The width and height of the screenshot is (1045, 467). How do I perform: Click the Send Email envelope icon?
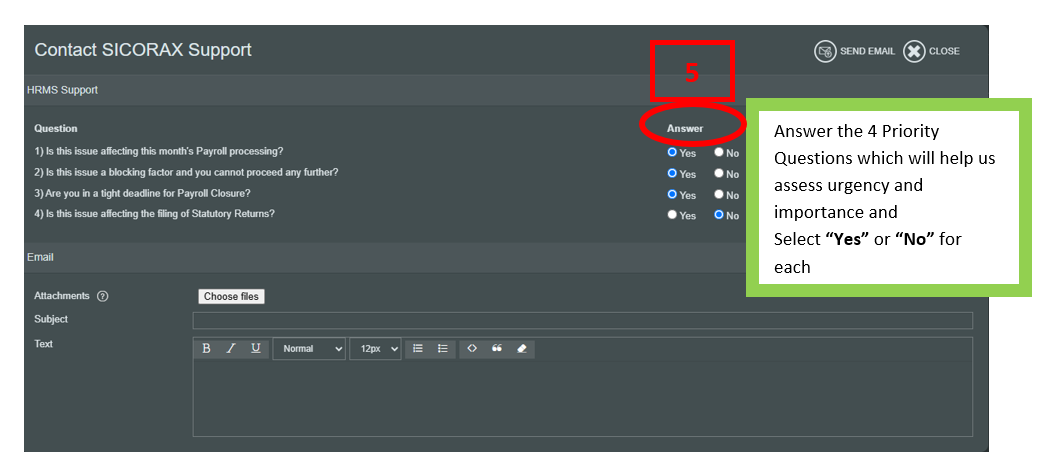[x=825, y=51]
